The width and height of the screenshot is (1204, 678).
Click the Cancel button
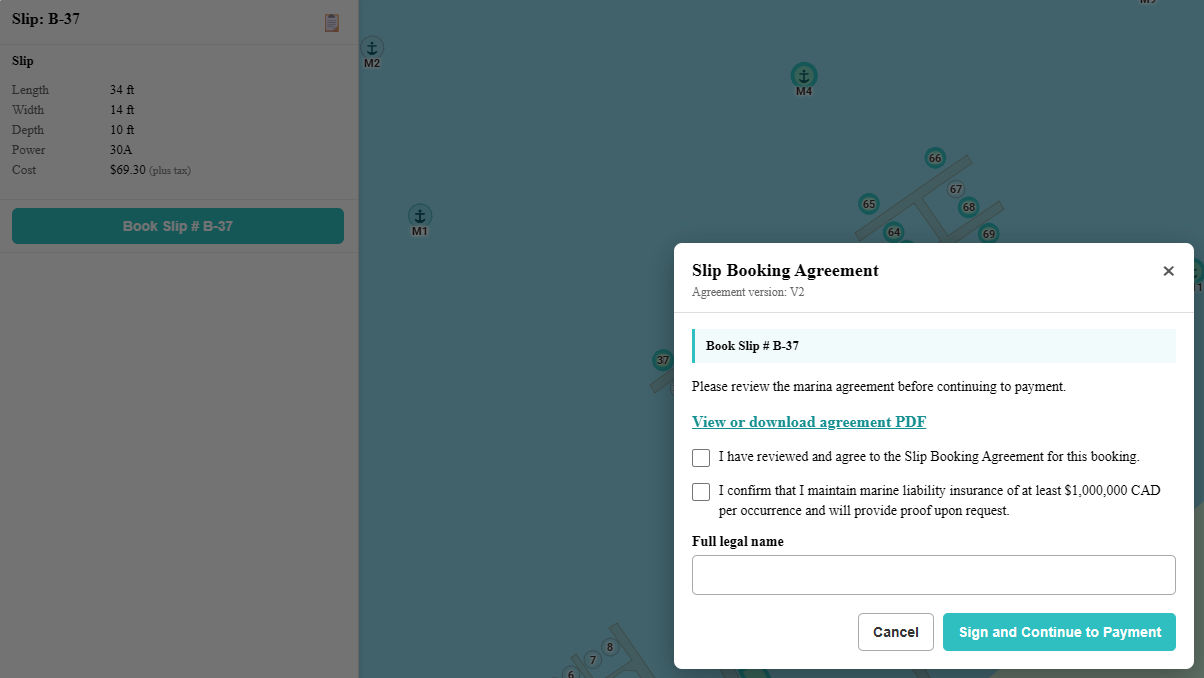coord(896,632)
